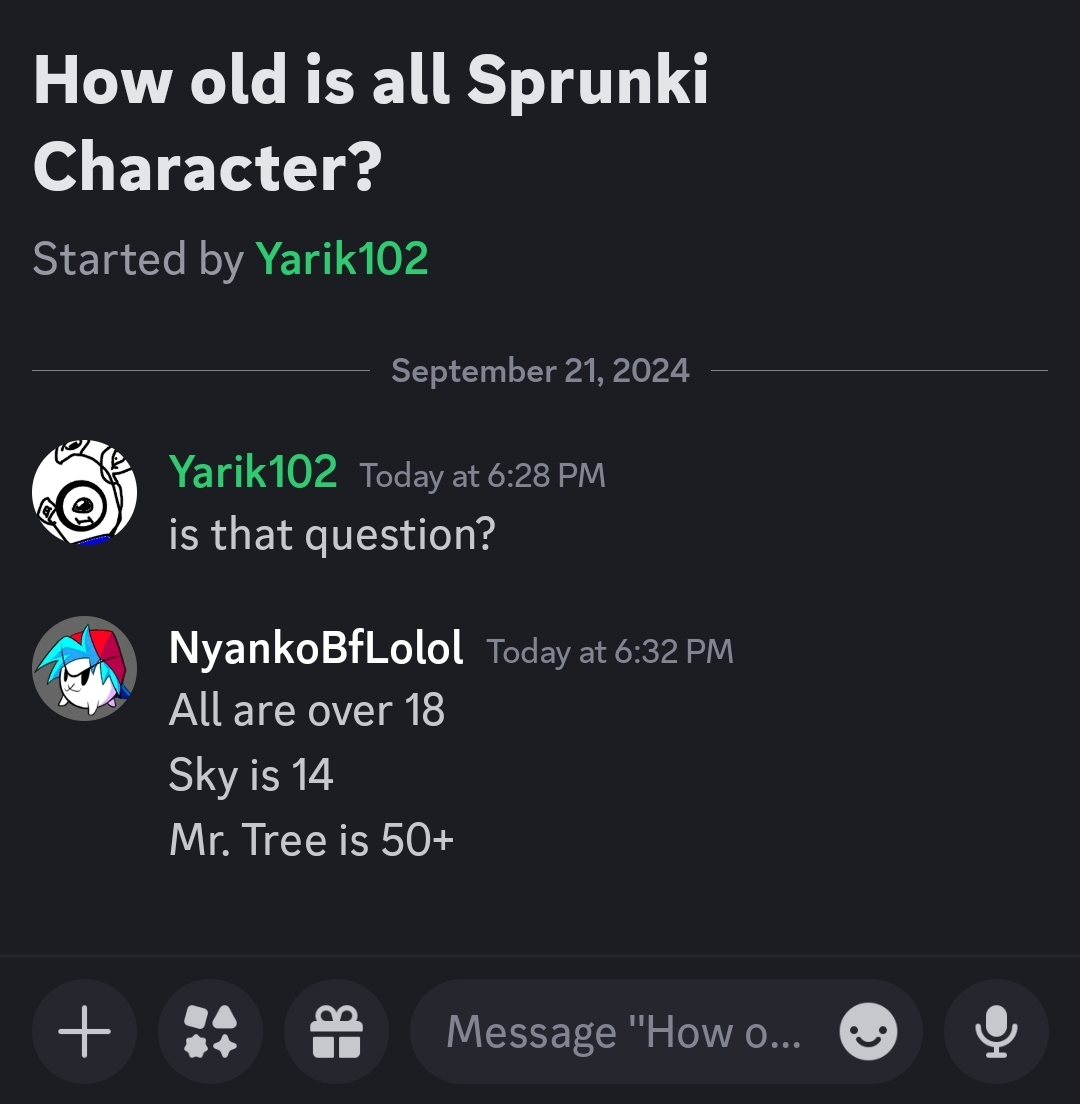
Task: Select the message 'is that question?'
Action: [x=330, y=534]
